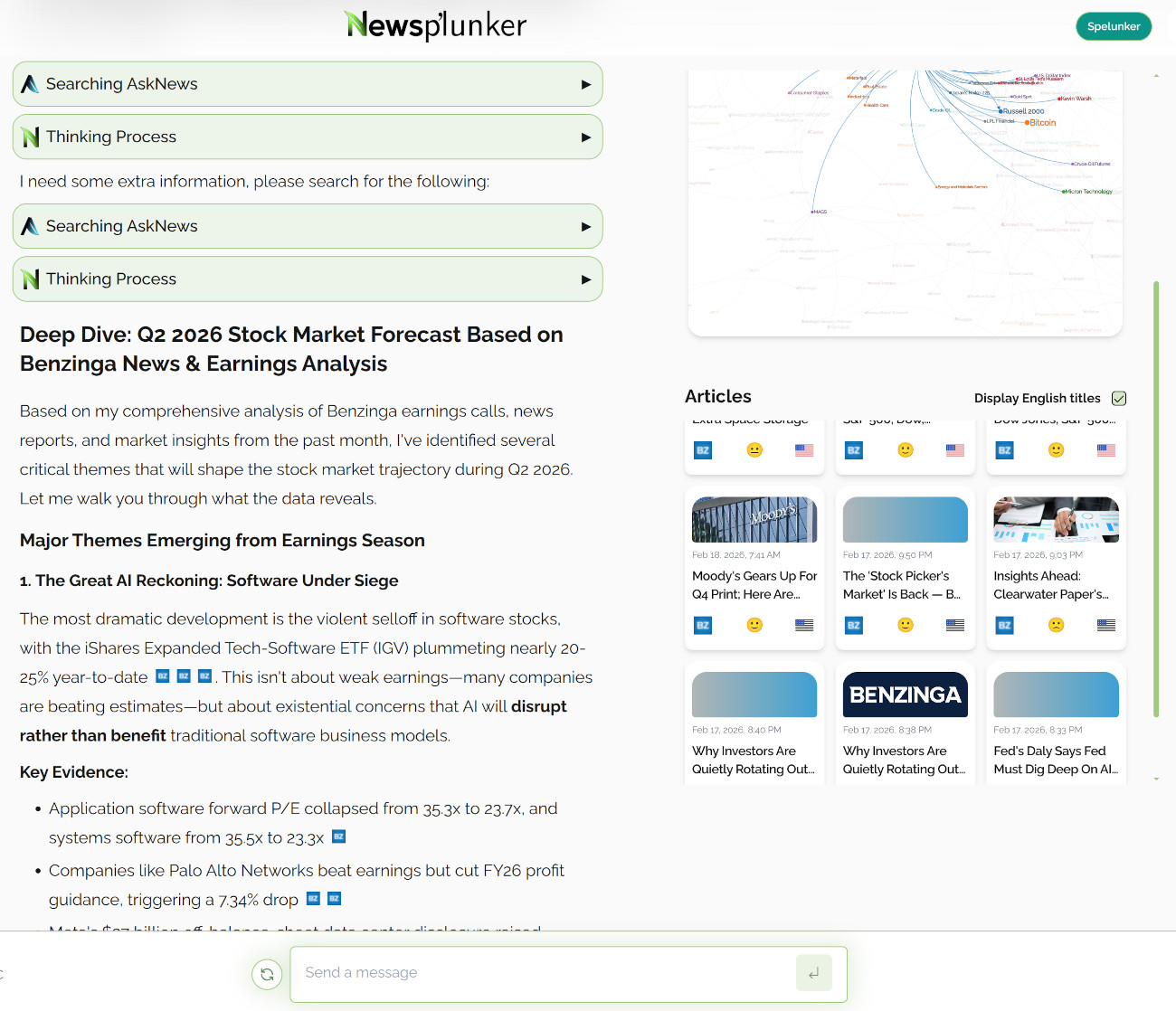The image size is (1176, 1011).
Task: Click the 'Articles' section heading
Action: tap(718, 396)
